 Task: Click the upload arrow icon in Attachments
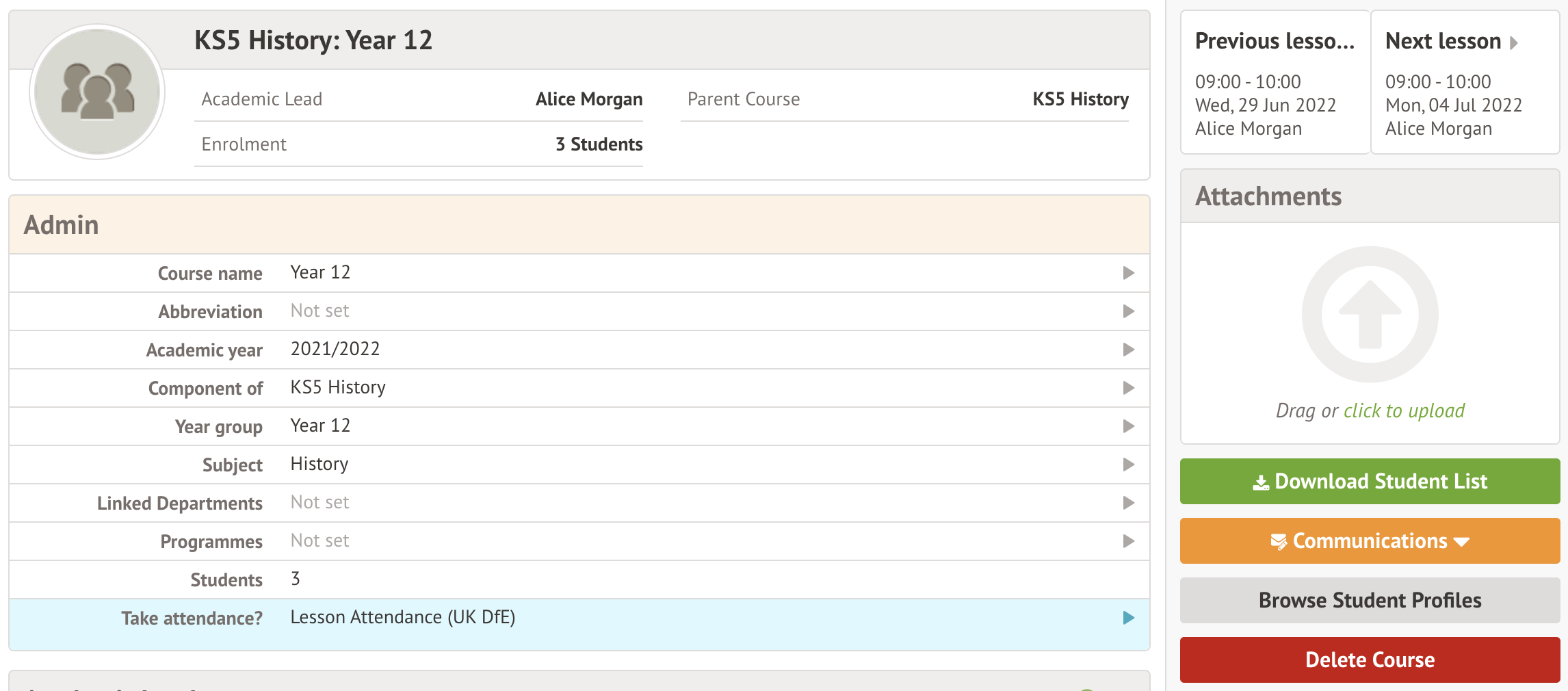1370,314
